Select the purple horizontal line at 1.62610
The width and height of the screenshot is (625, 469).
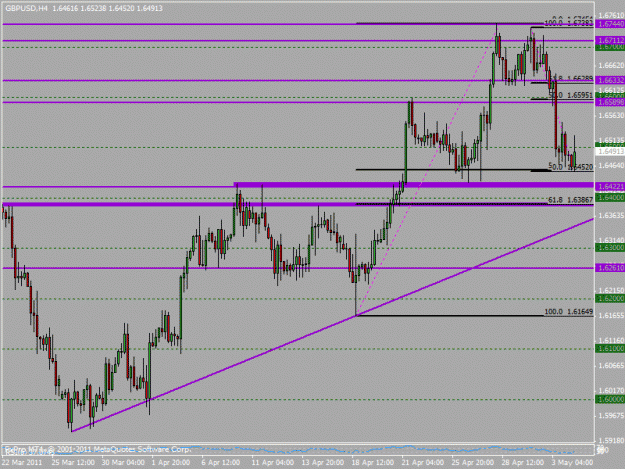tap(298, 268)
